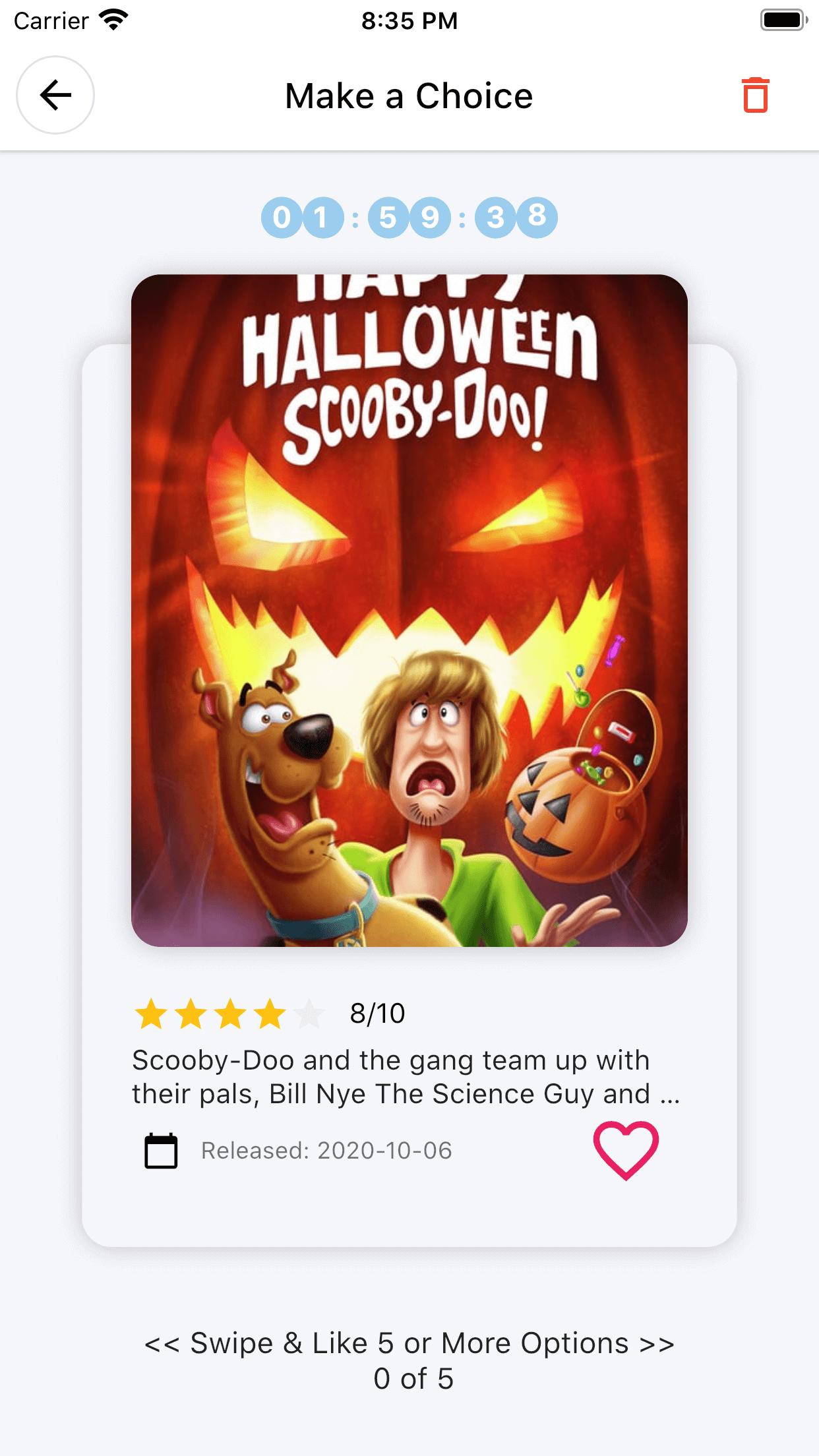The width and height of the screenshot is (819, 1456).
Task: Click the red trash delete icon
Action: (756, 96)
